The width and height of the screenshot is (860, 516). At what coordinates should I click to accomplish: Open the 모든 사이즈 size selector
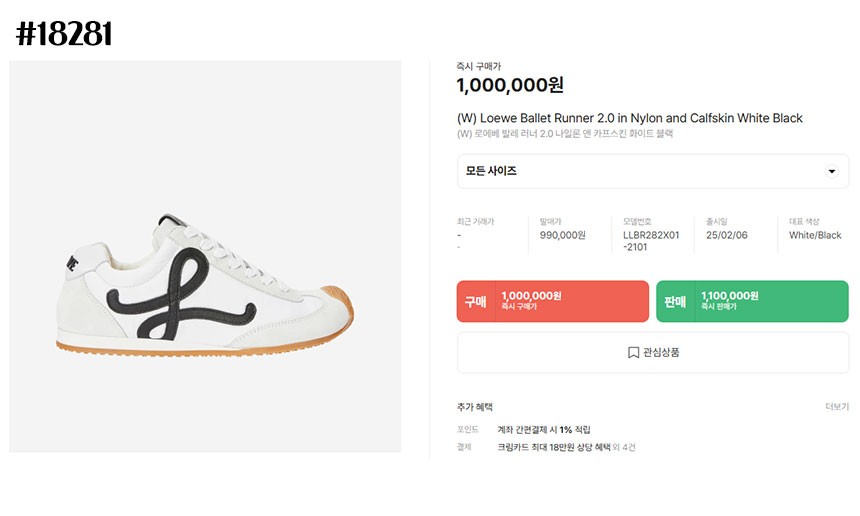[652, 172]
